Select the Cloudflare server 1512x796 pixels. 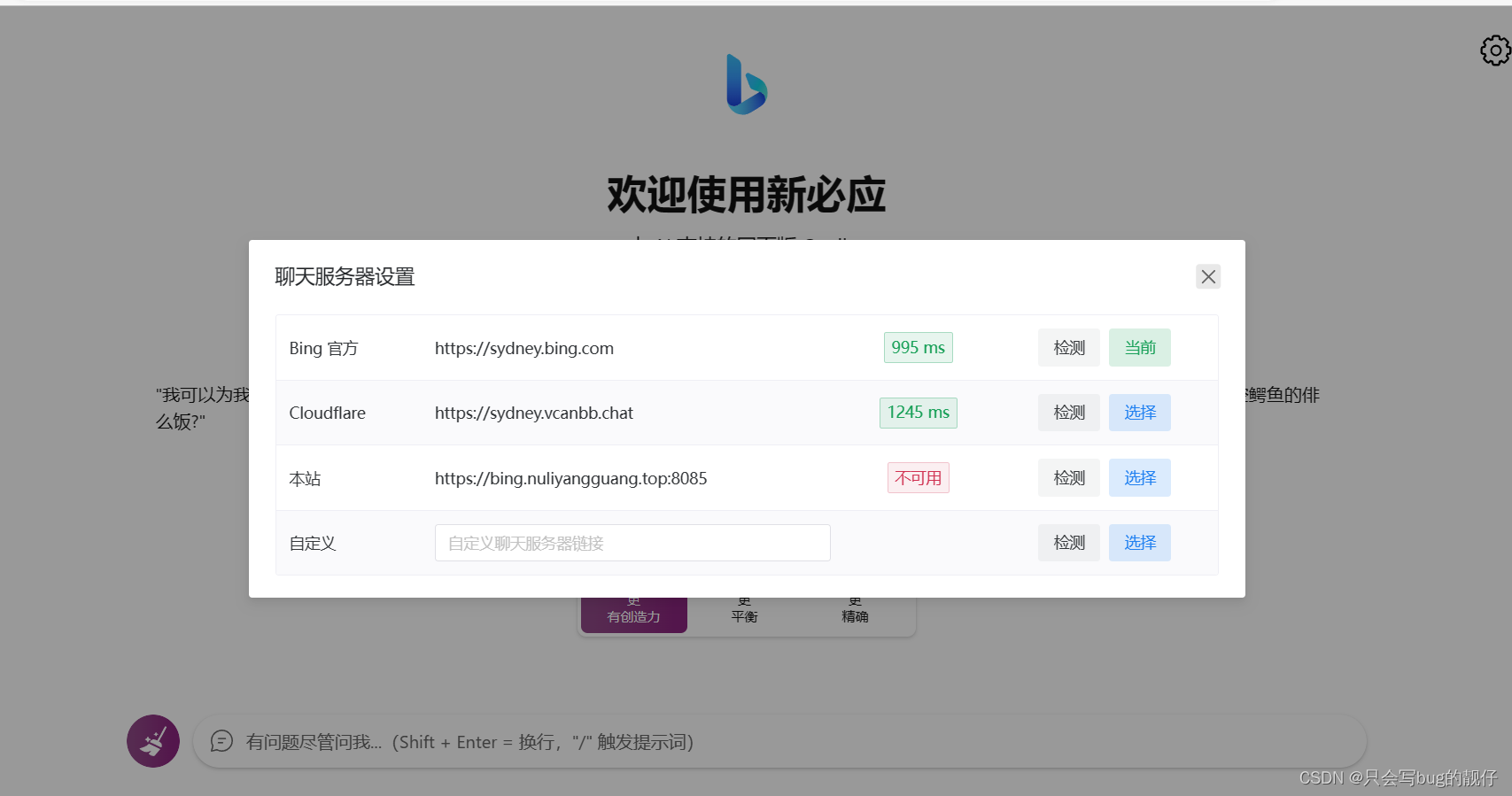1140,413
